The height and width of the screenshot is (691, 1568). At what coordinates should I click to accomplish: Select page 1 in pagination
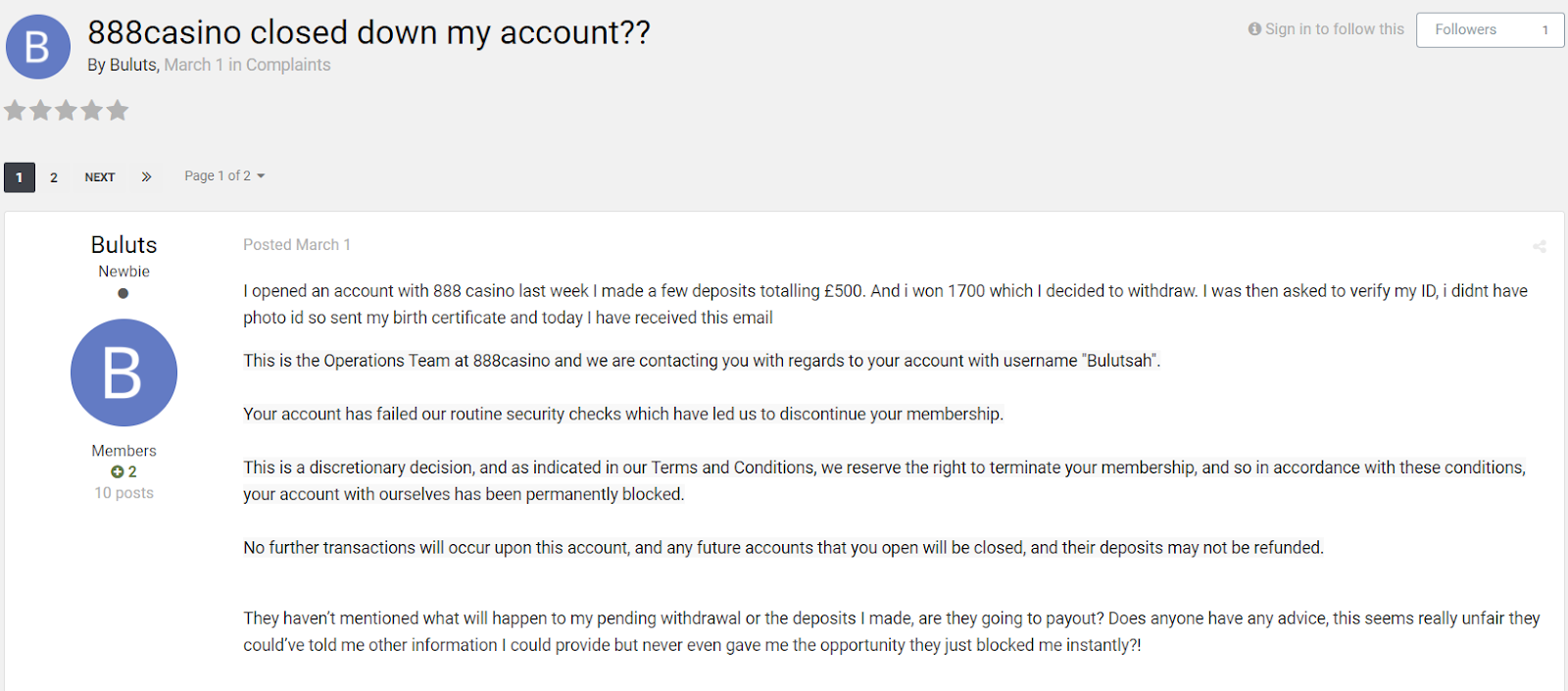click(20, 177)
